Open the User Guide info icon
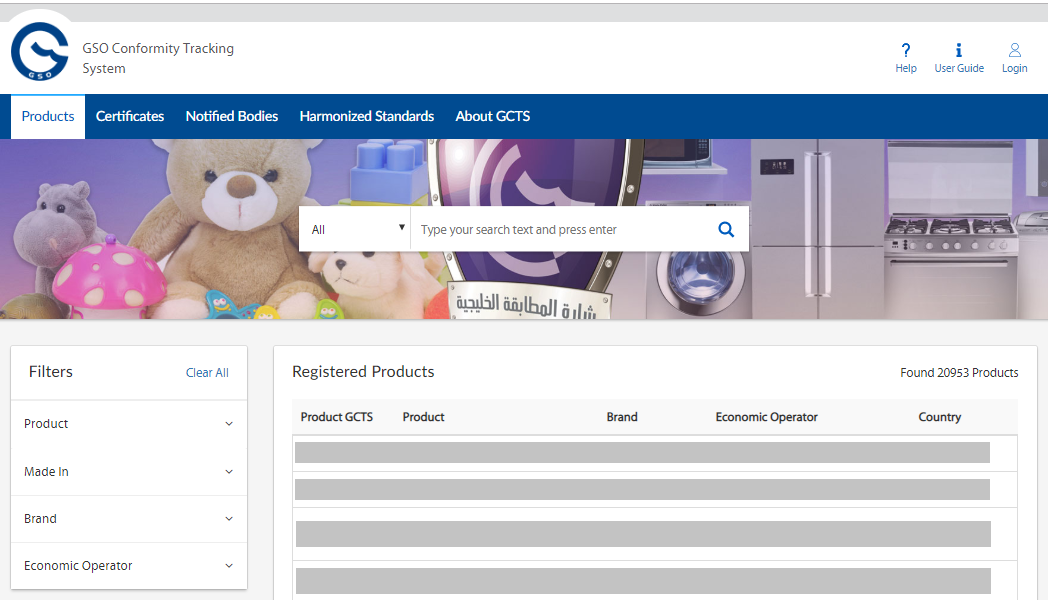This screenshot has width=1048, height=600. 958,50
